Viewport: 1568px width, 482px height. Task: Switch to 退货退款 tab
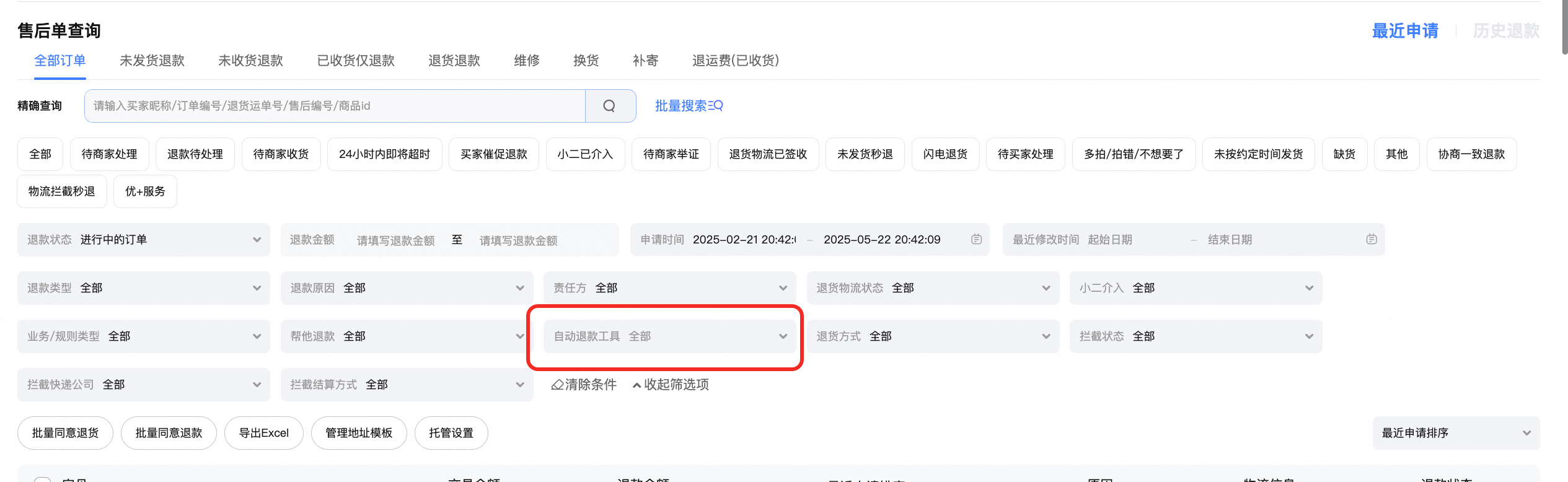pos(454,61)
